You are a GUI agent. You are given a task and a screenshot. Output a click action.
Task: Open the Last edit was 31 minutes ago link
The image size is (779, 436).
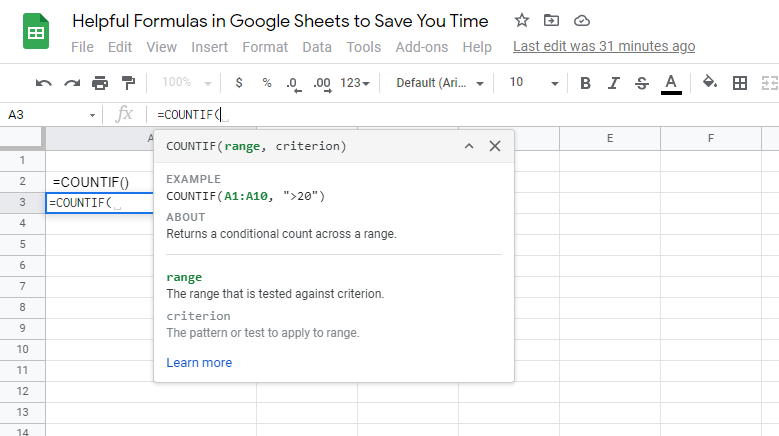[x=604, y=46]
